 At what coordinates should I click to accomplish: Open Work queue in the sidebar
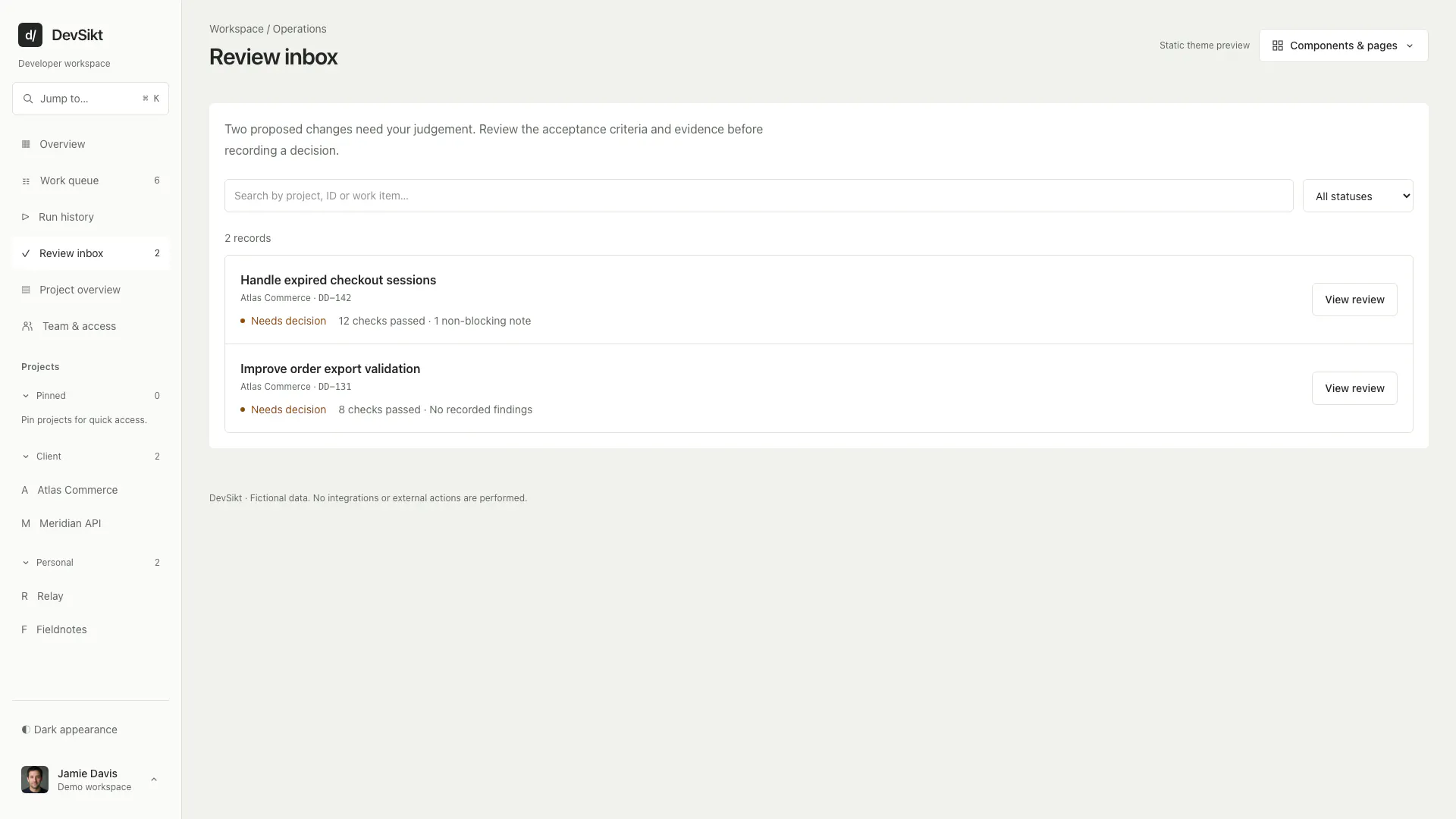(x=90, y=180)
